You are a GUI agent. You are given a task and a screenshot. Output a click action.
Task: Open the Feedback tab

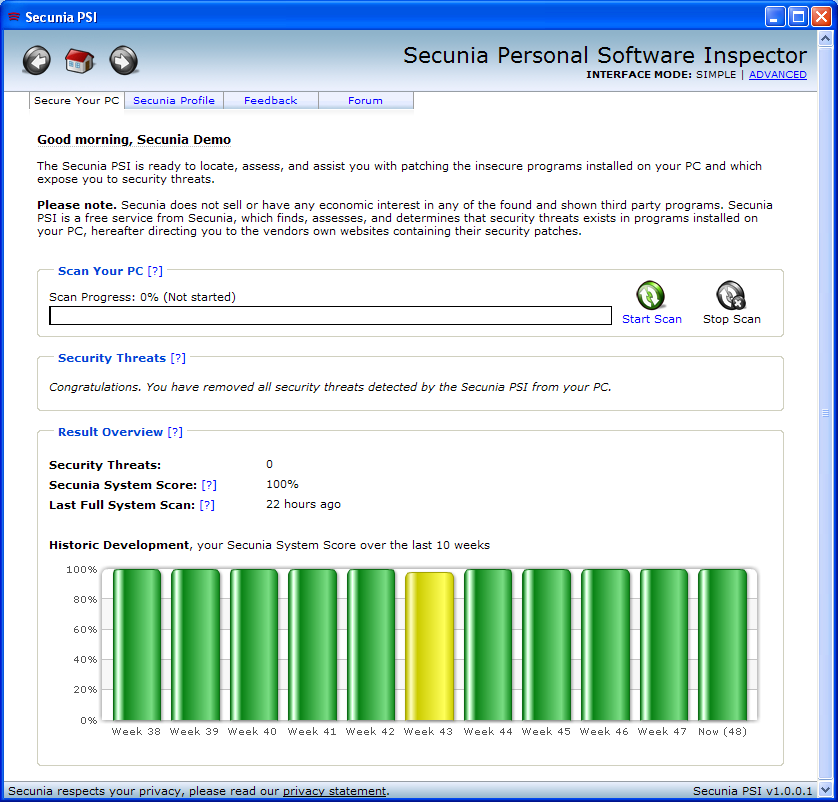tap(270, 100)
